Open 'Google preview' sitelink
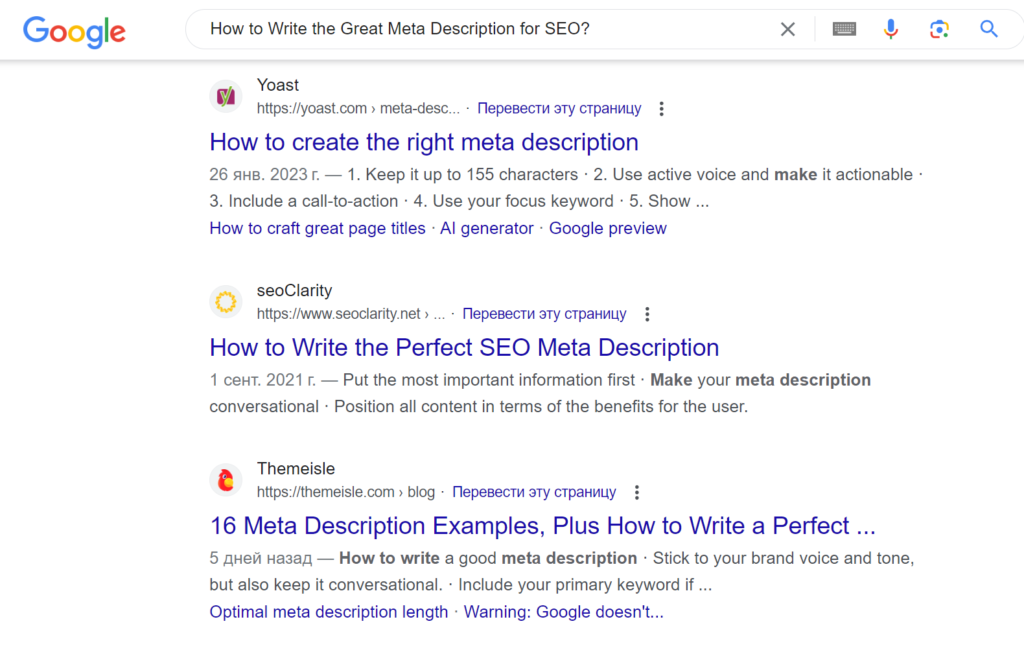This screenshot has width=1024, height=650. (x=608, y=228)
